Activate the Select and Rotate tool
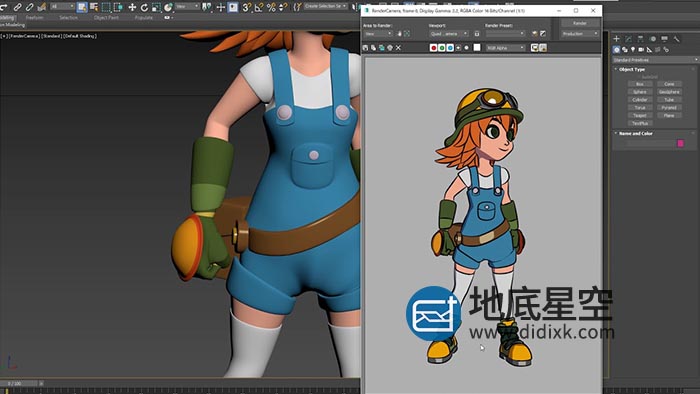The image size is (700, 394). 144,7
